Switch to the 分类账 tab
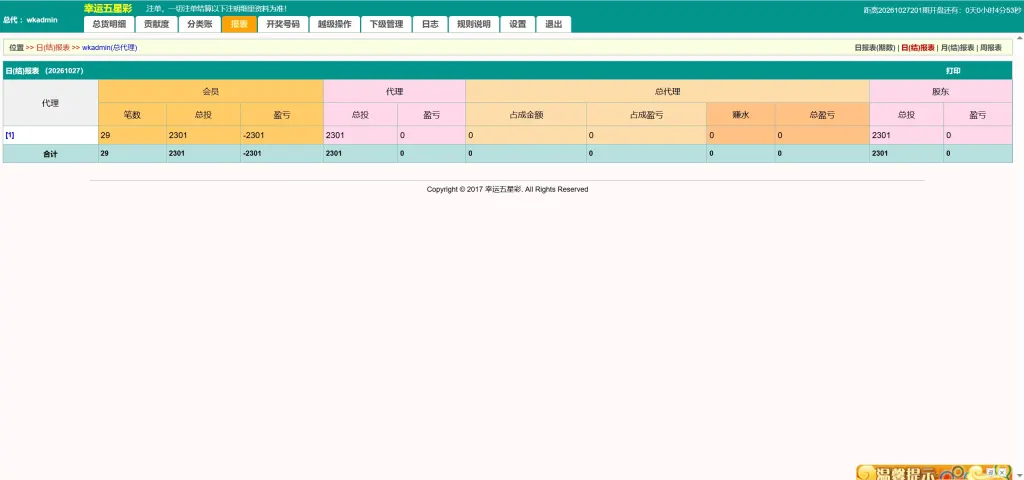The height and width of the screenshot is (480, 1024). (x=199, y=24)
